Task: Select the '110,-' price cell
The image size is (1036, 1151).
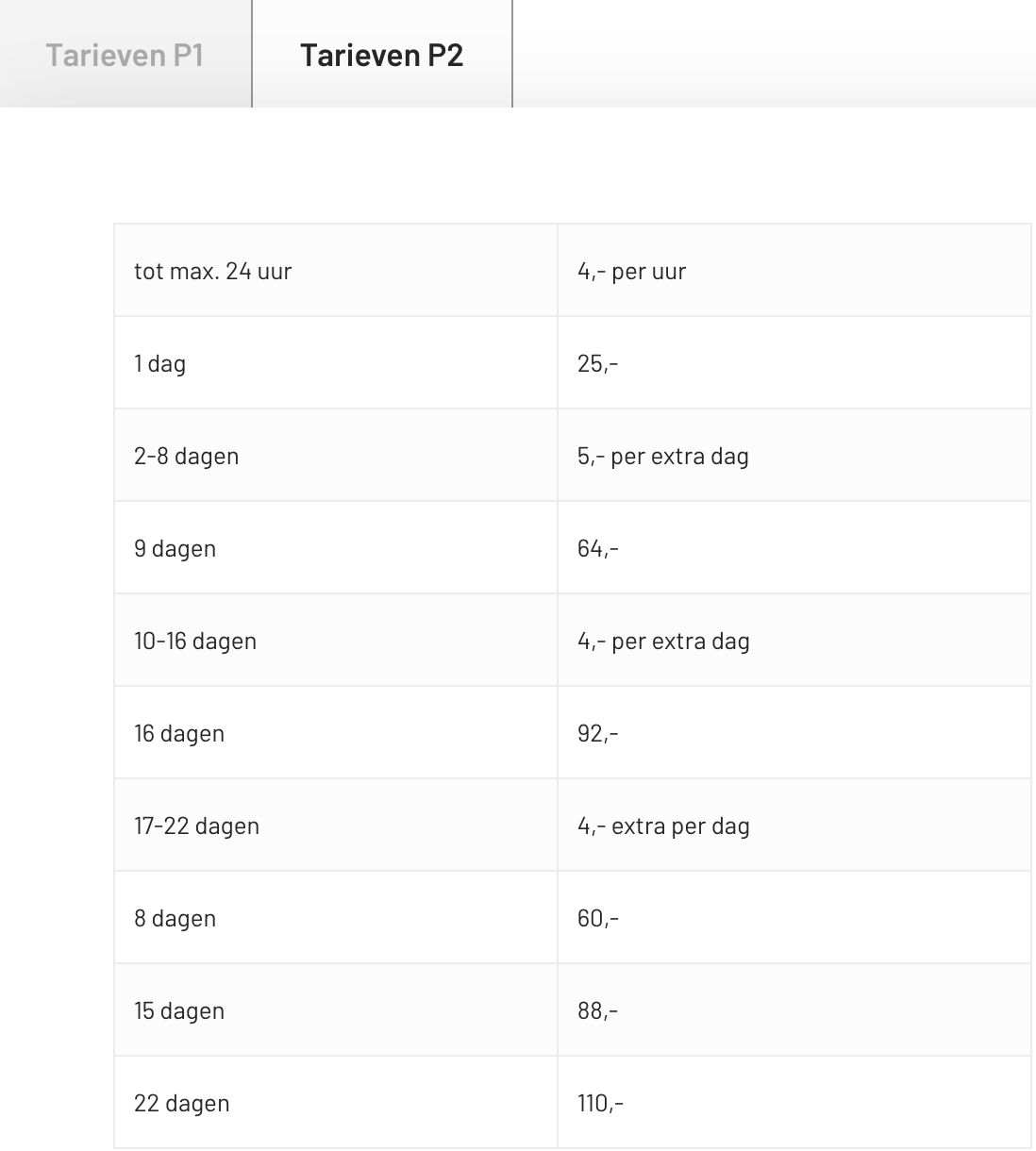Action: (794, 1103)
